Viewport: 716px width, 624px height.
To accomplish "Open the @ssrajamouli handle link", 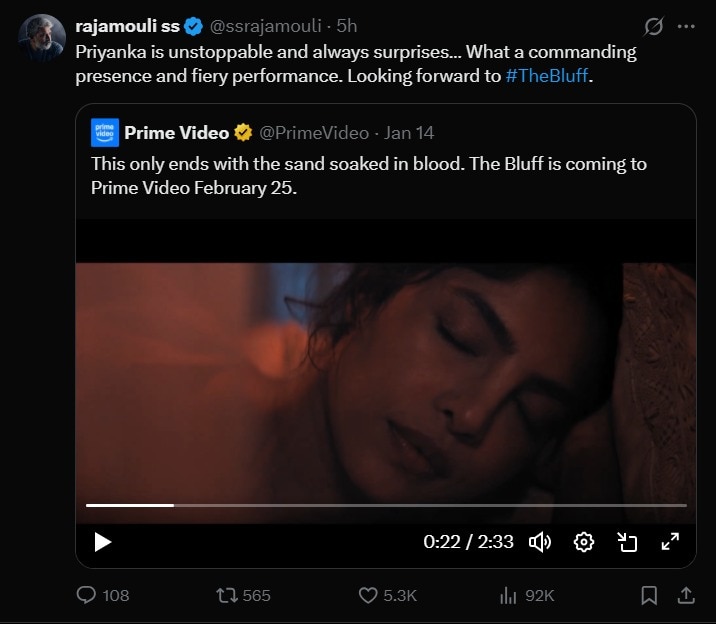I will tap(265, 26).
